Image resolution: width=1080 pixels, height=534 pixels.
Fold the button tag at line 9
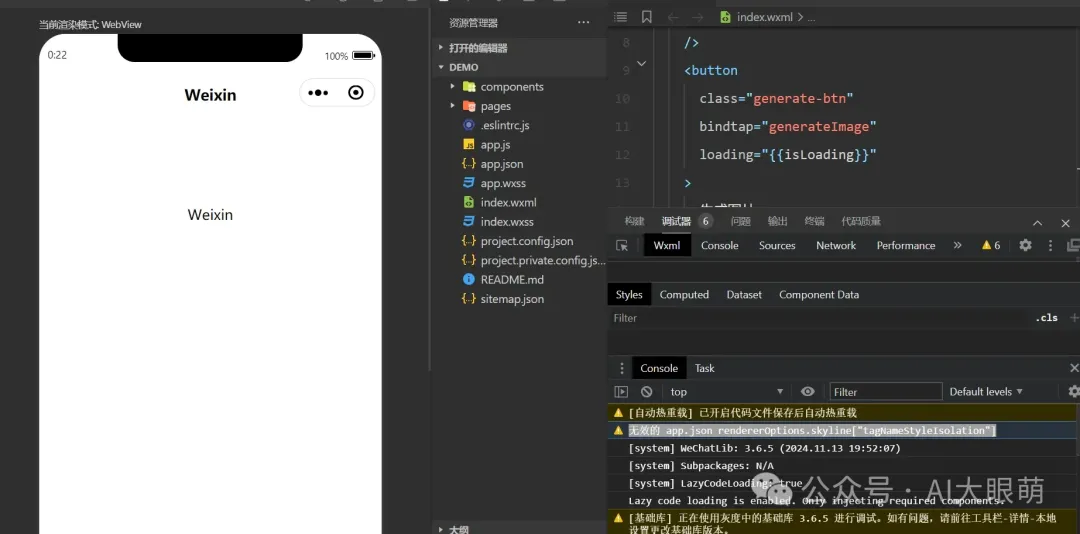tap(641, 64)
